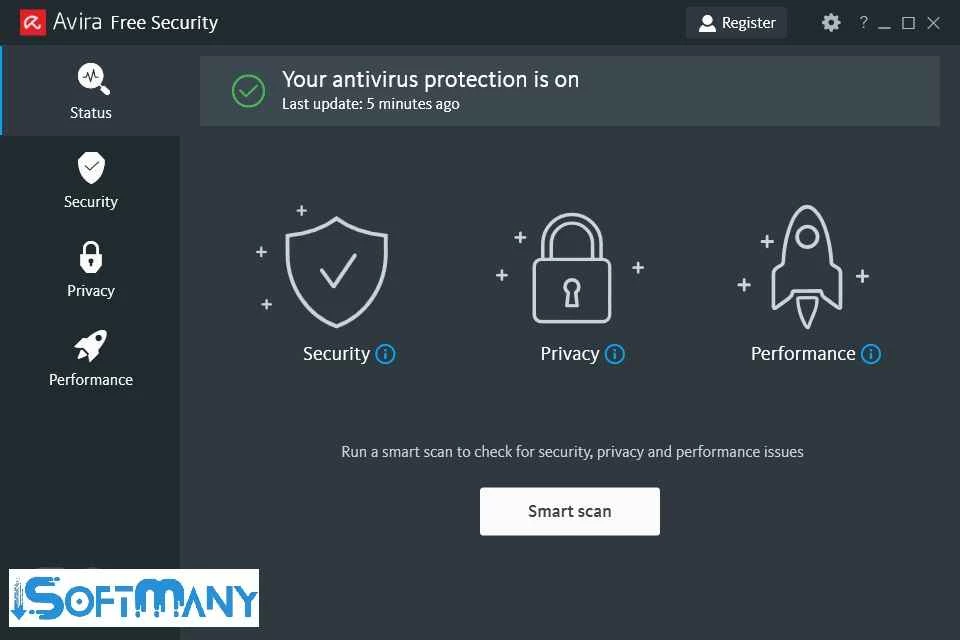The height and width of the screenshot is (640, 960).
Task: Show info for Privacy category
Action: click(615, 354)
